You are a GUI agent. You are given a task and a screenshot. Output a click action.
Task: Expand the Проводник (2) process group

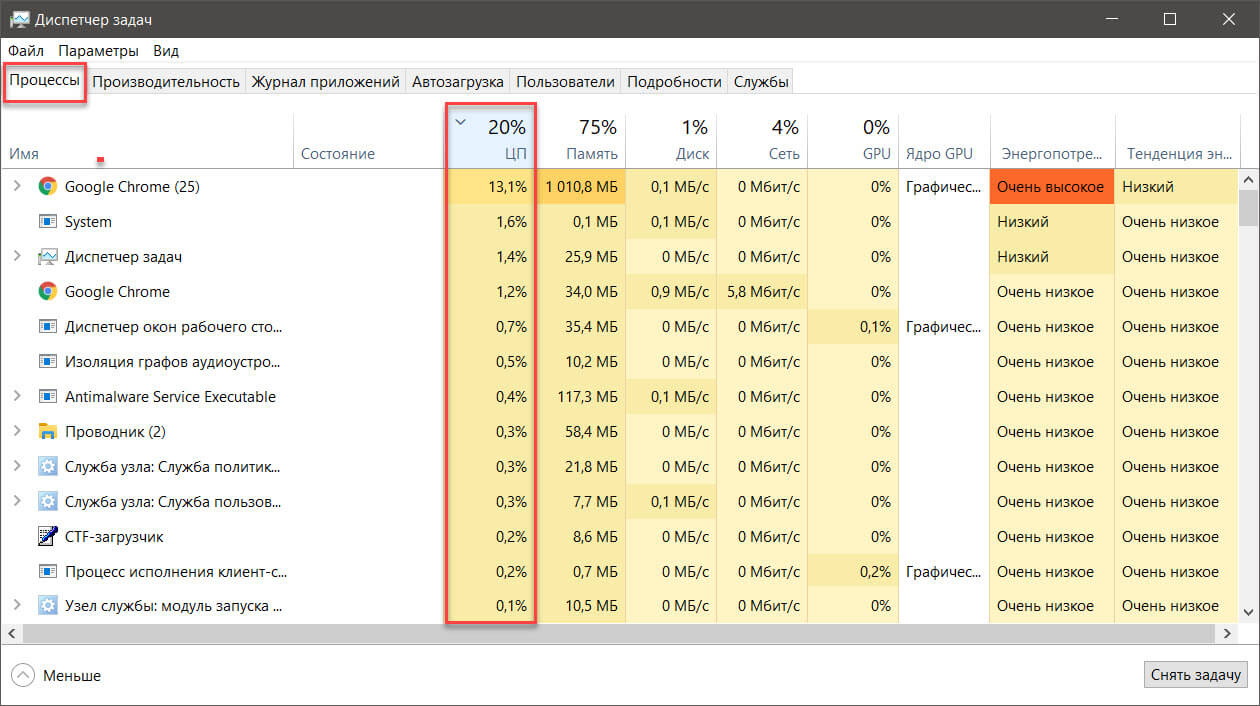(16, 432)
